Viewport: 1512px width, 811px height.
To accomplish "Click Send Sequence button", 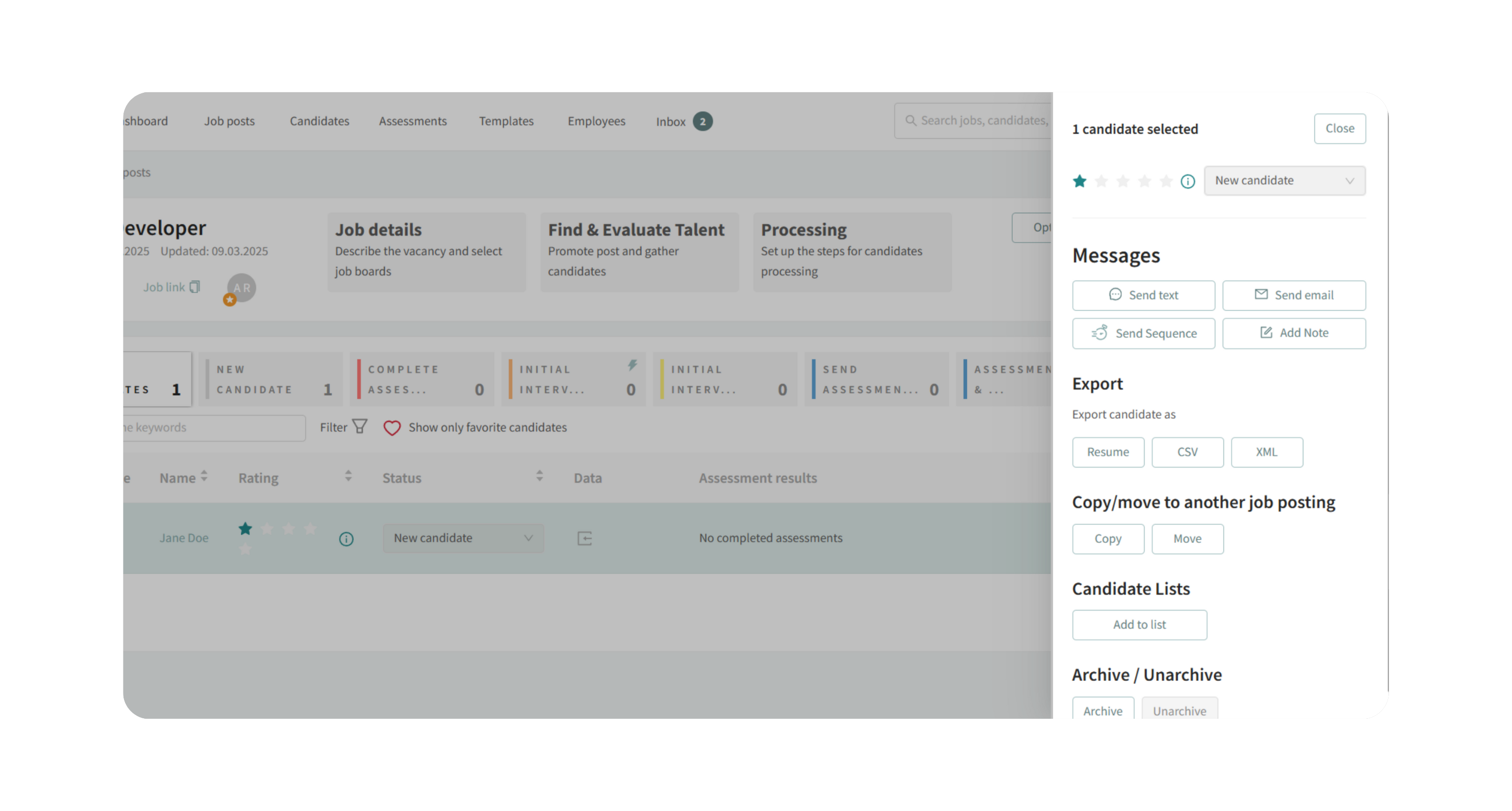I will tap(1144, 333).
